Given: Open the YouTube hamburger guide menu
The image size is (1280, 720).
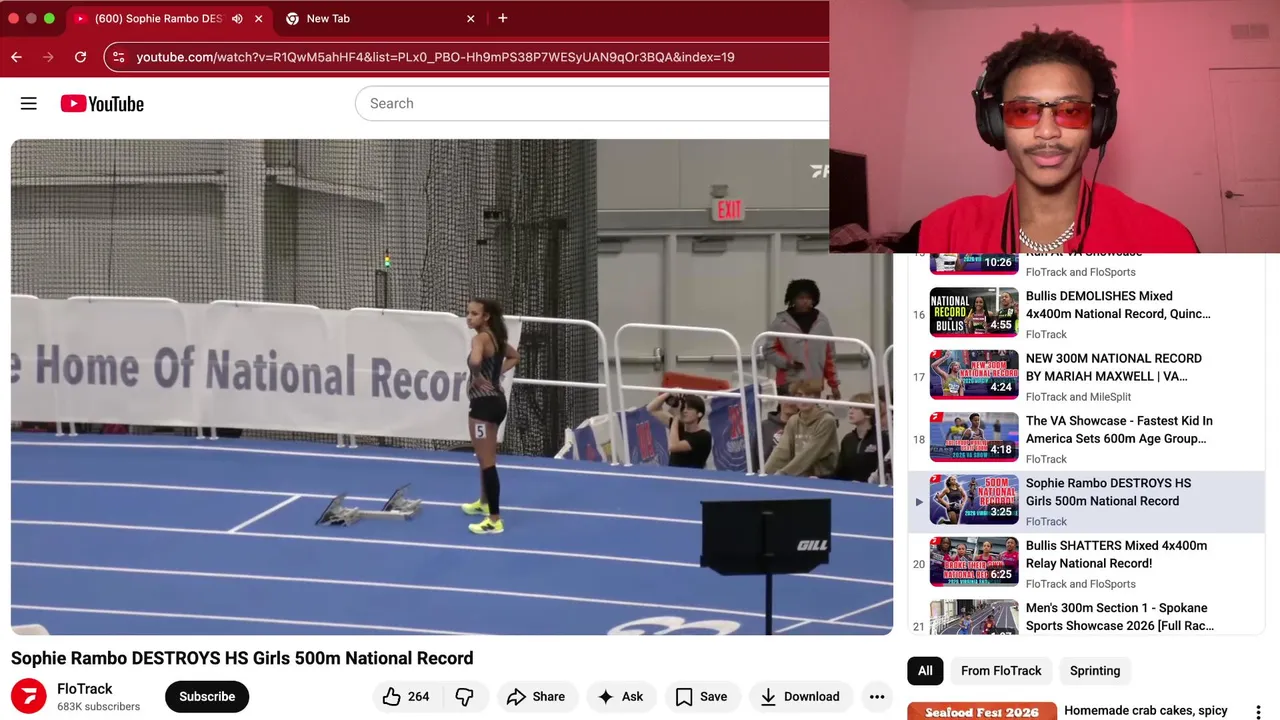Looking at the screenshot, I should [x=29, y=103].
